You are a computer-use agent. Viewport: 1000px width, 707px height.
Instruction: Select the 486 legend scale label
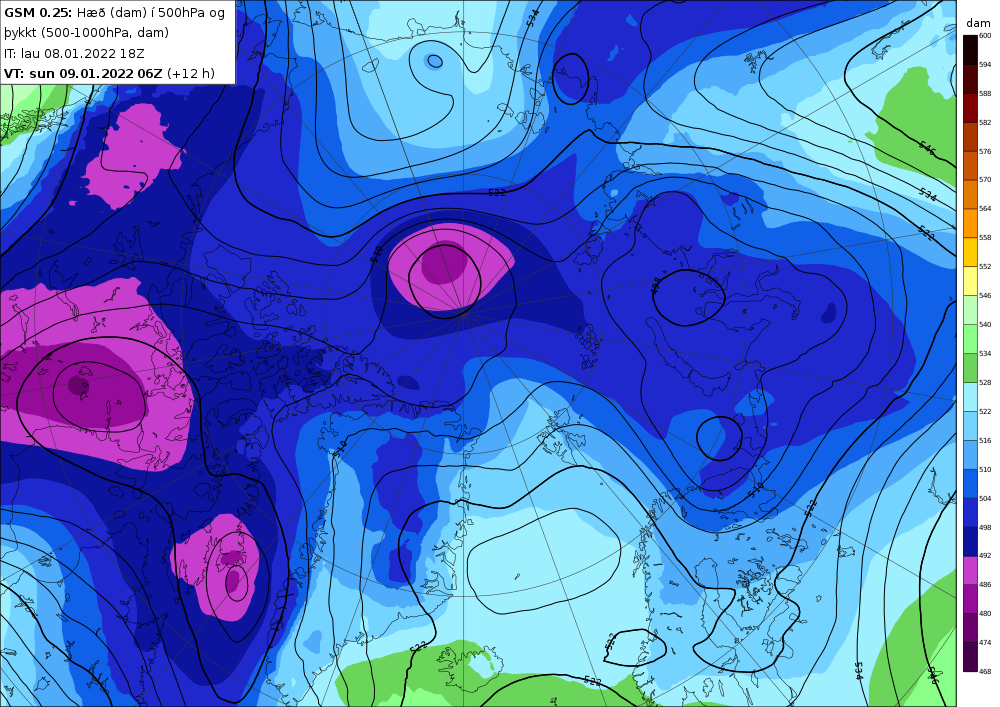[985, 585]
